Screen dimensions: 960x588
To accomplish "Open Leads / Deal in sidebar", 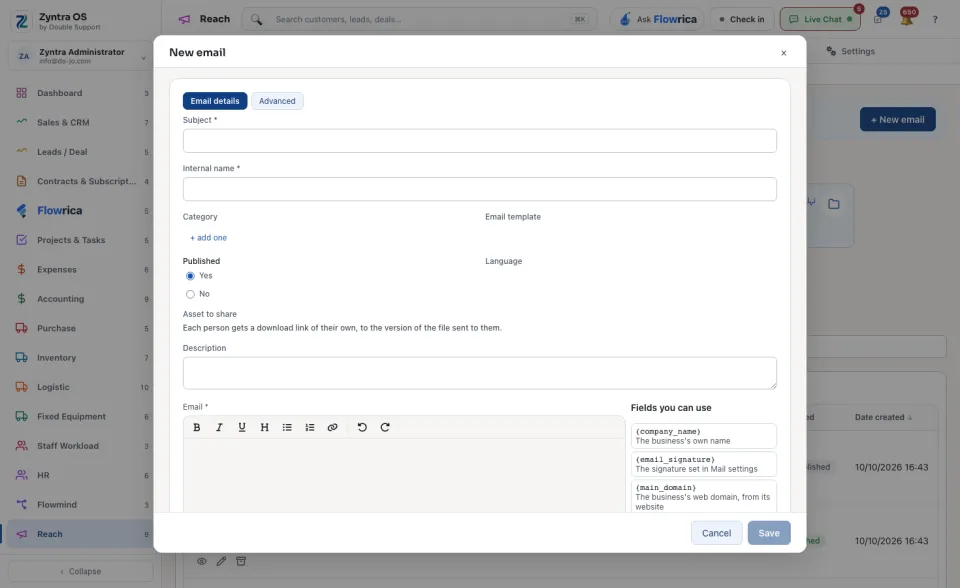I will tap(81, 152).
